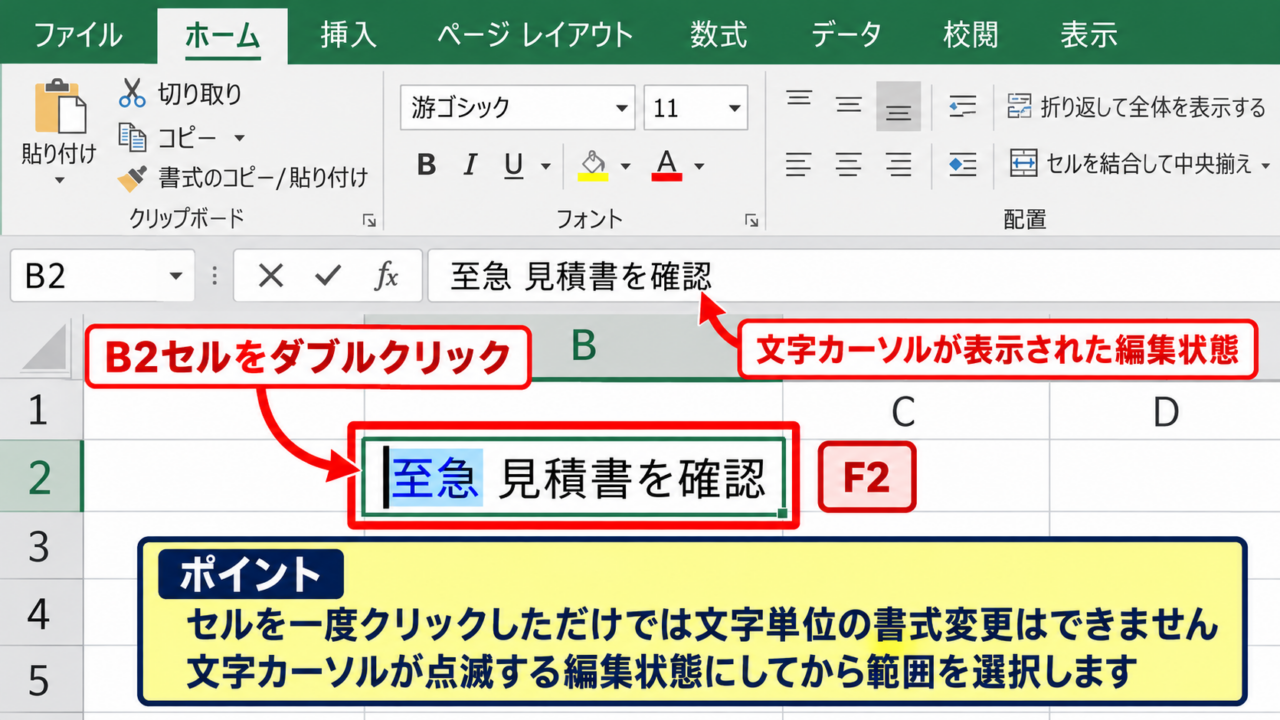Apply yellow fill color bucket

tap(593, 165)
